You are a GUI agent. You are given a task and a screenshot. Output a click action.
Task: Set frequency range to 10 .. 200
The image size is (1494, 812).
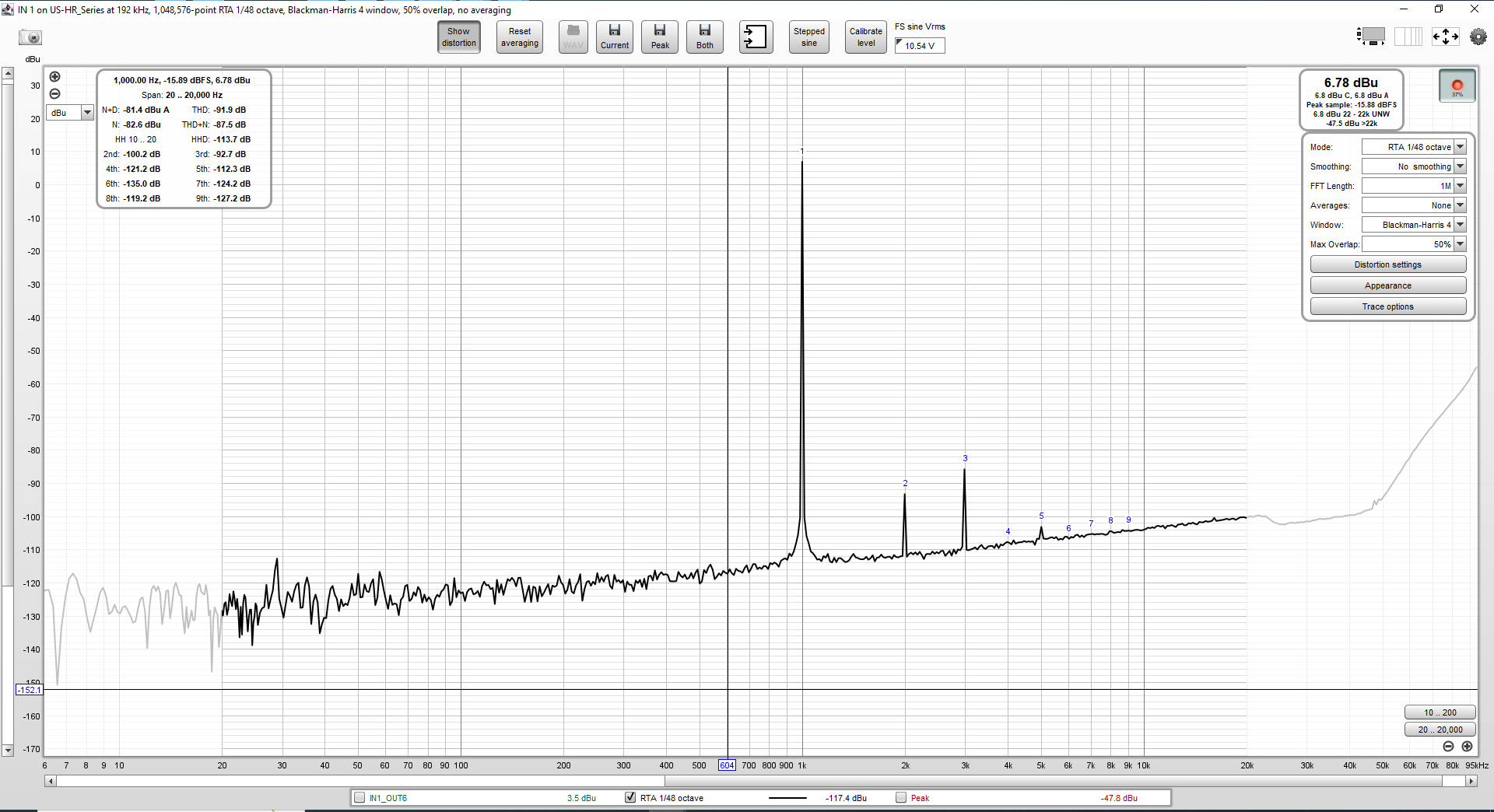tap(1440, 712)
